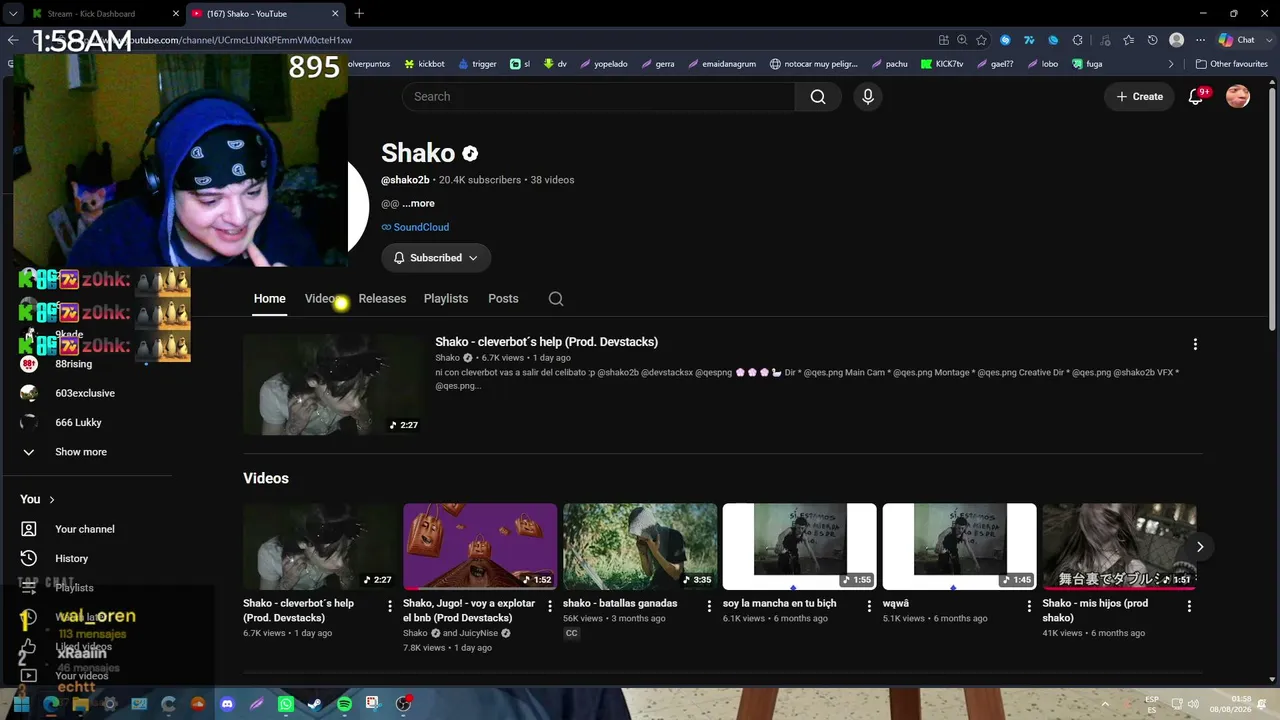Screen dimensions: 1280x720
Task: Open the 'Videos' section heading
Action: pyautogui.click(x=266, y=479)
